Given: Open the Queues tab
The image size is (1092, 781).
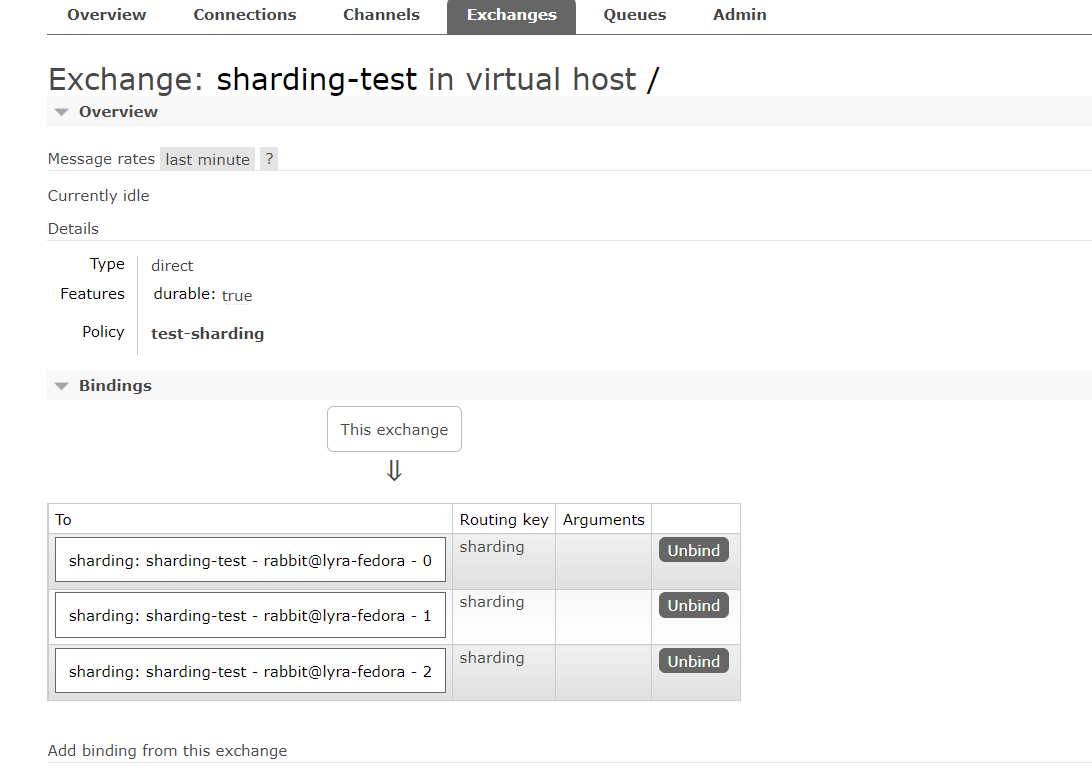Looking at the screenshot, I should (634, 15).
